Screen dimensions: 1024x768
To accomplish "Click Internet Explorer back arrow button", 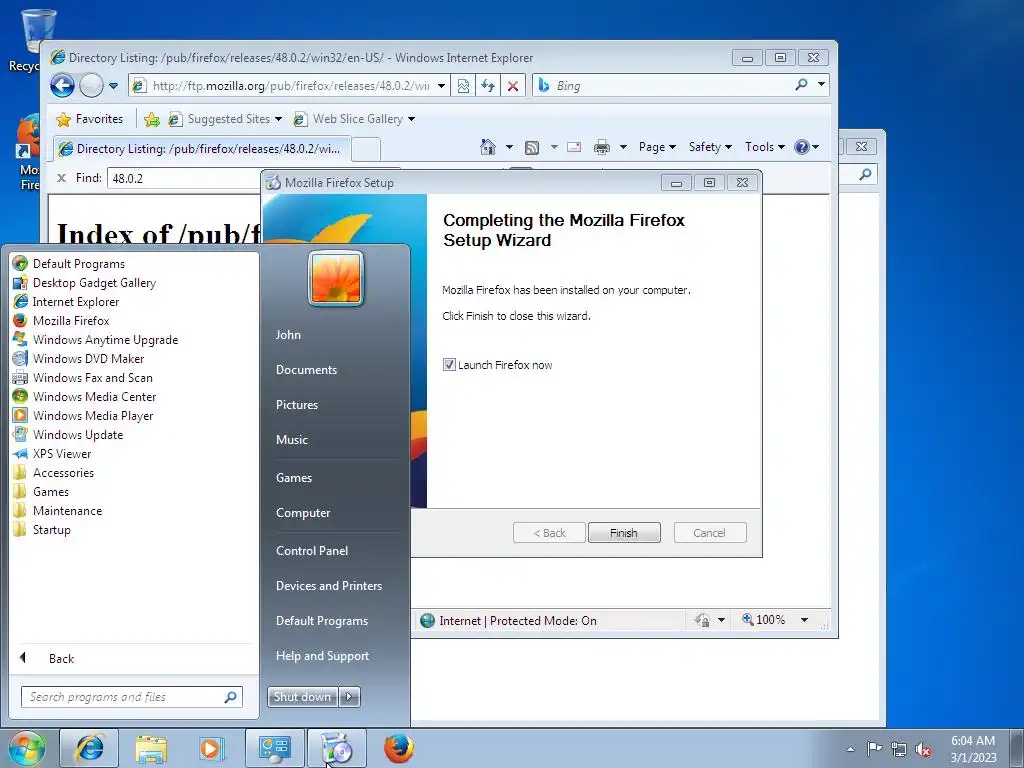I will pos(63,86).
